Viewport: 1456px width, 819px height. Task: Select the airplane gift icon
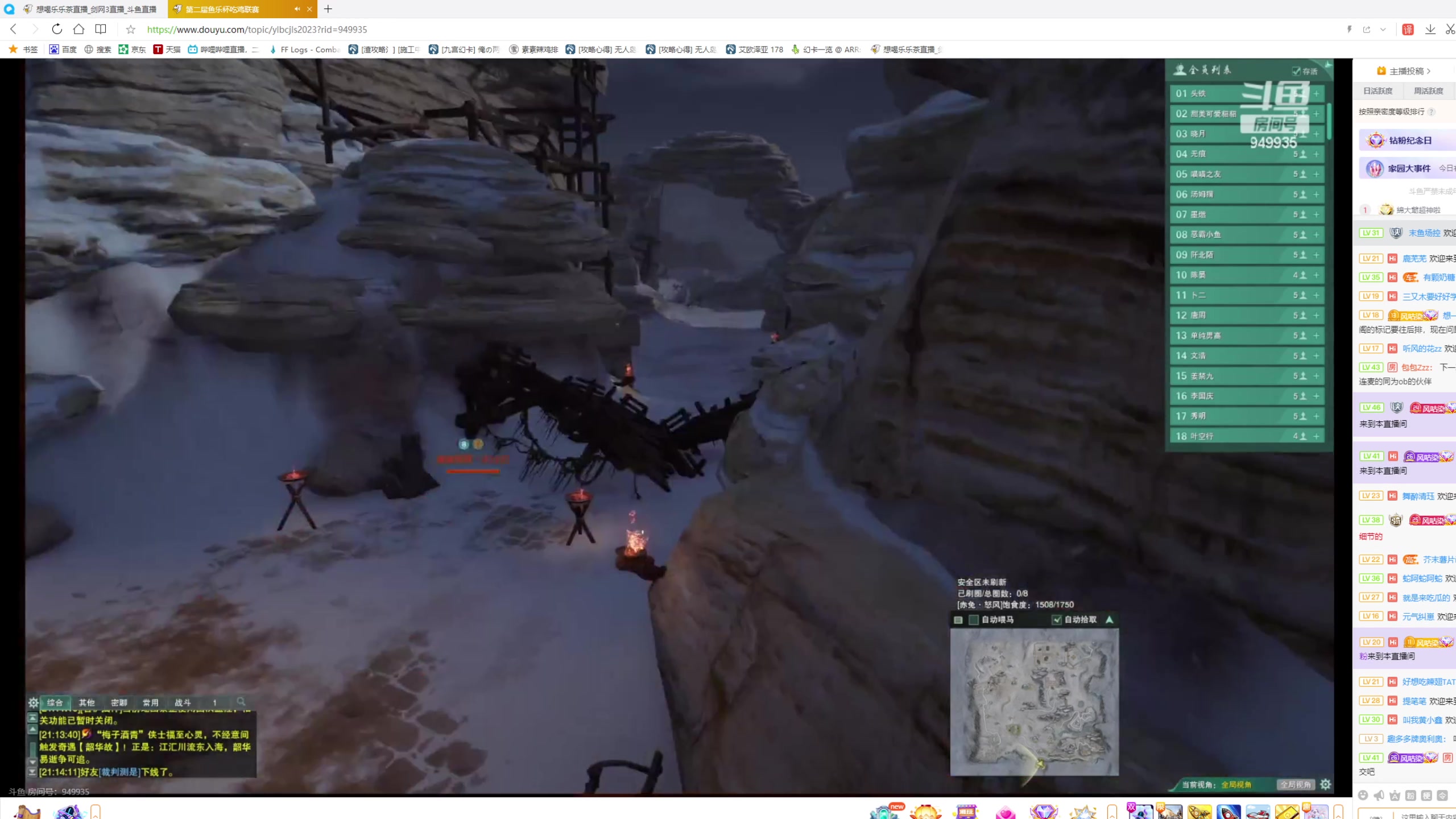pyautogui.click(x=1258, y=812)
